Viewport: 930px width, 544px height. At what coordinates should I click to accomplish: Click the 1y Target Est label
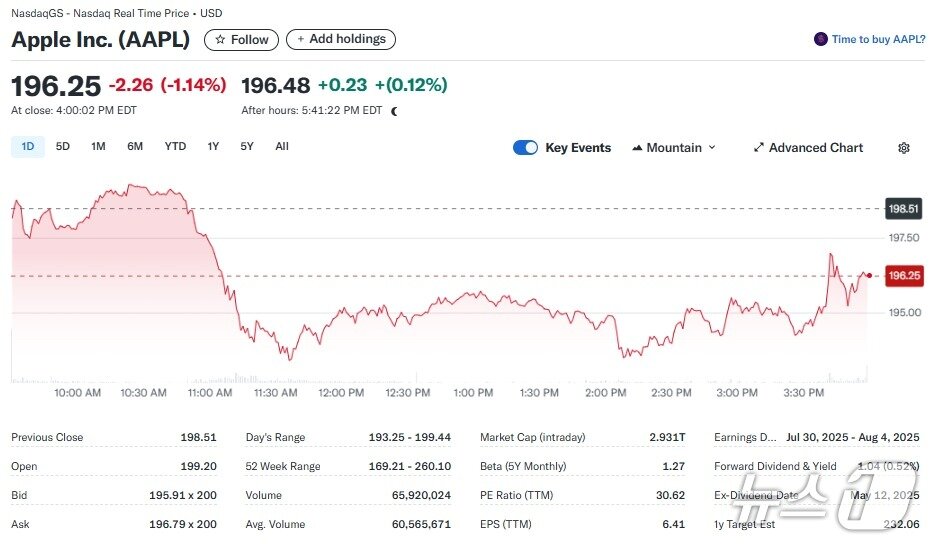point(744,524)
